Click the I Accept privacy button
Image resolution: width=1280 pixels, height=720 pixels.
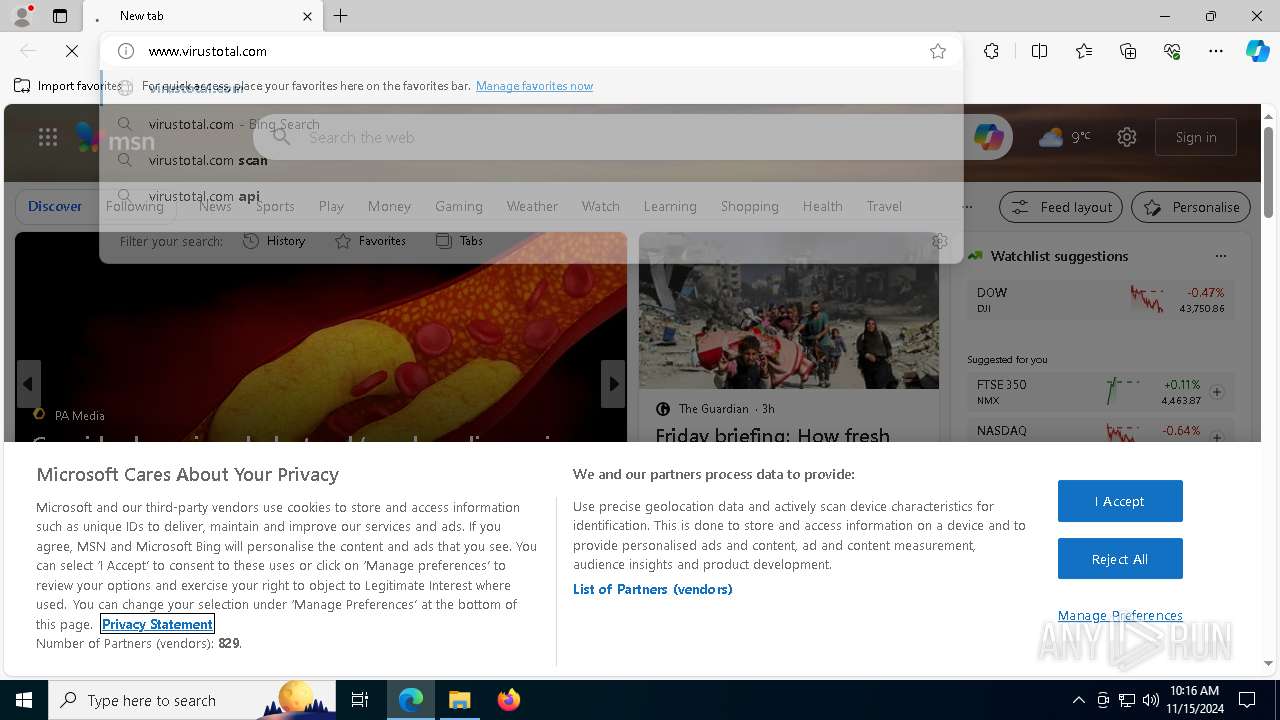1120,501
